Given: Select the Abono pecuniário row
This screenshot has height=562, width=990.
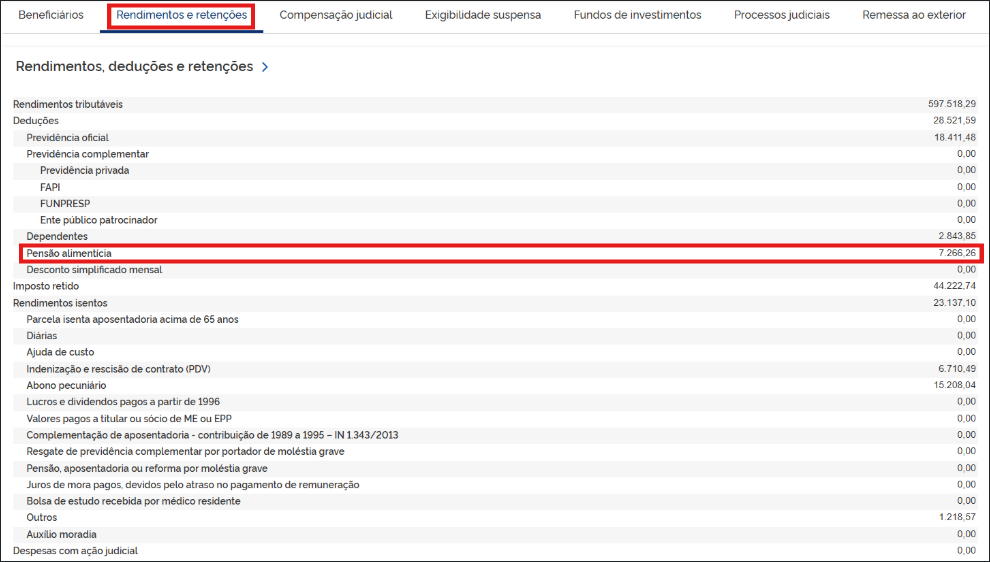Looking at the screenshot, I should click(x=495, y=385).
